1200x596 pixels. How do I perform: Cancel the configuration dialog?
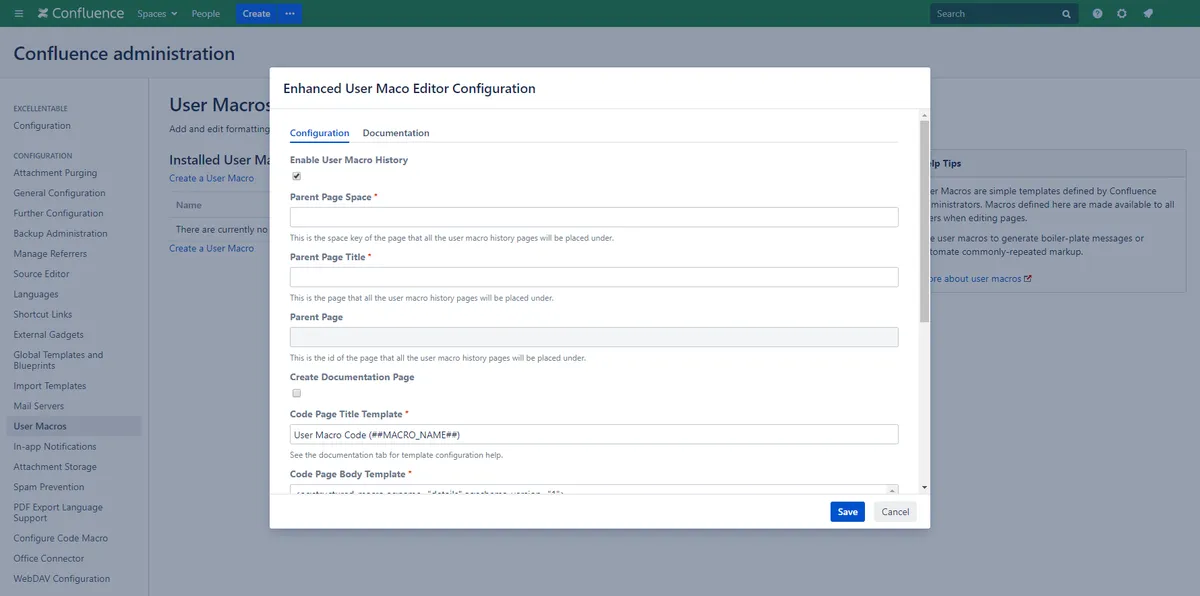[x=895, y=511]
